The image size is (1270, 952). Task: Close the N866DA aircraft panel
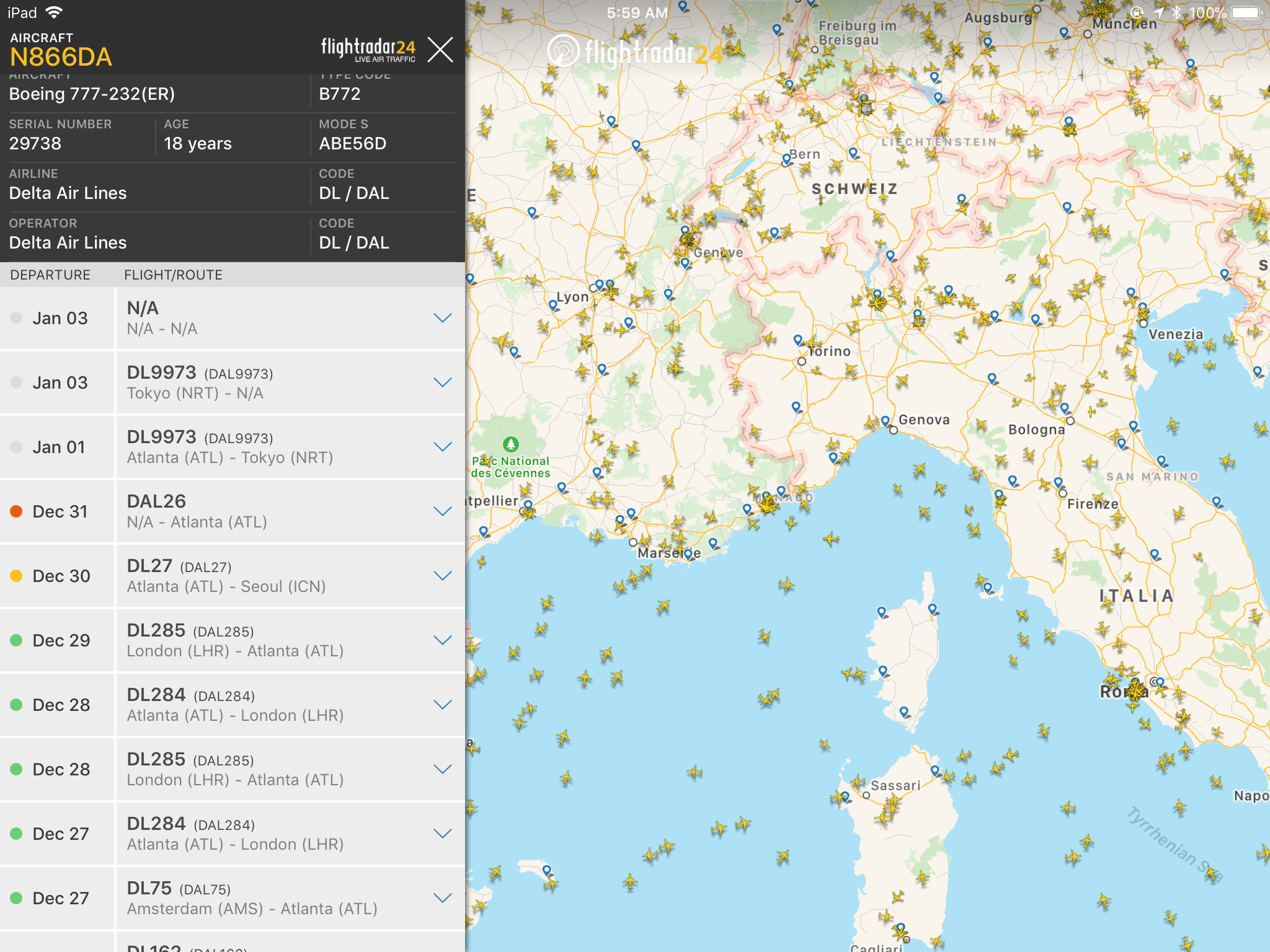click(x=440, y=50)
